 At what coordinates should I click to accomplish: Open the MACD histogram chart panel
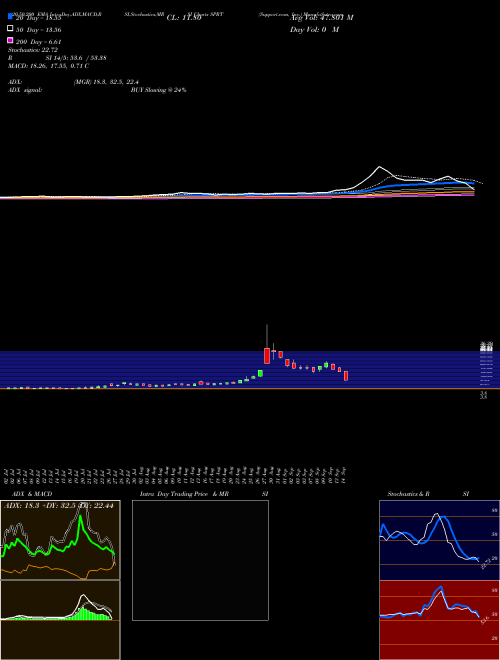pos(60,620)
